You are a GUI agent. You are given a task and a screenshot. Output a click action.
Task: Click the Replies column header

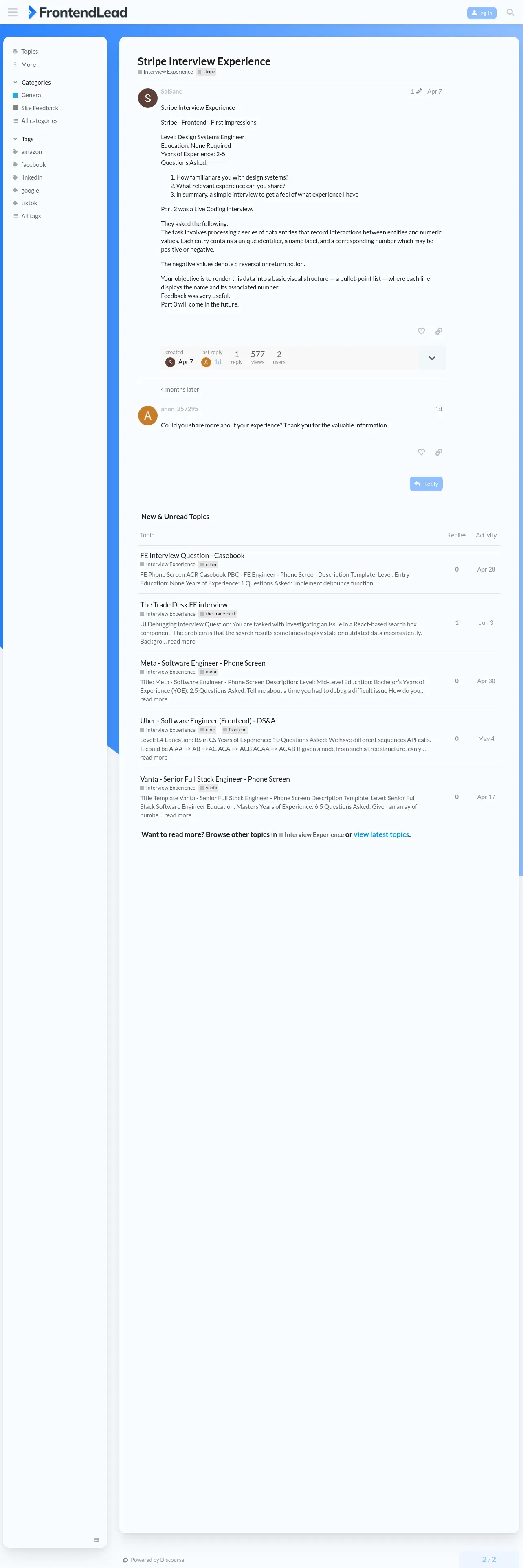coord(457,536)
